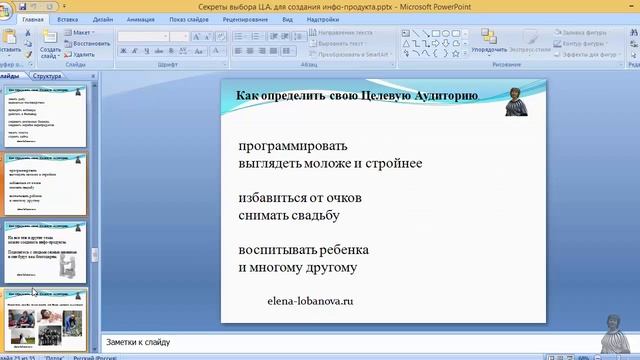The image size is (640, 360).
Task: Click the Упорядочить arrange button
Action: click(x=489, y=41)
